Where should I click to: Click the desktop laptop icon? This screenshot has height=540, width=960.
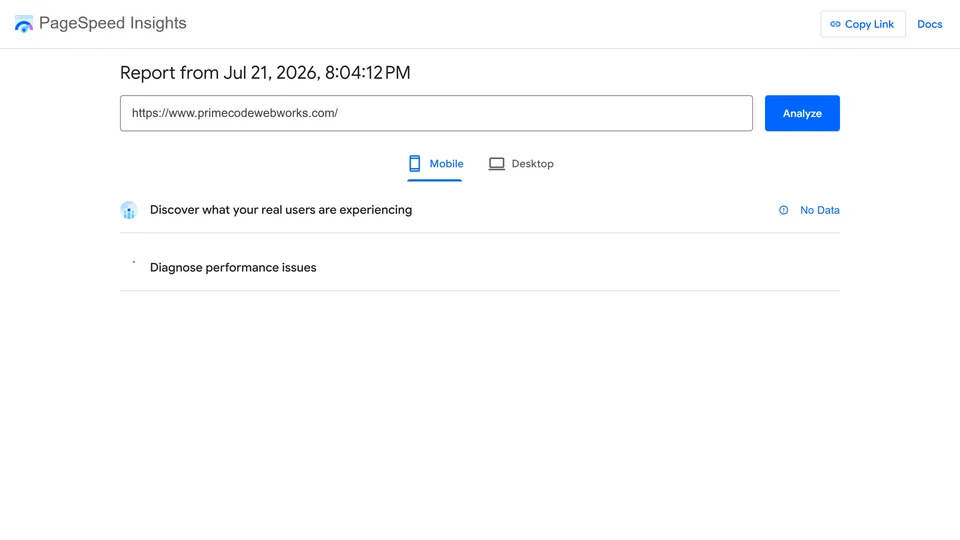(x=497, y=164)
